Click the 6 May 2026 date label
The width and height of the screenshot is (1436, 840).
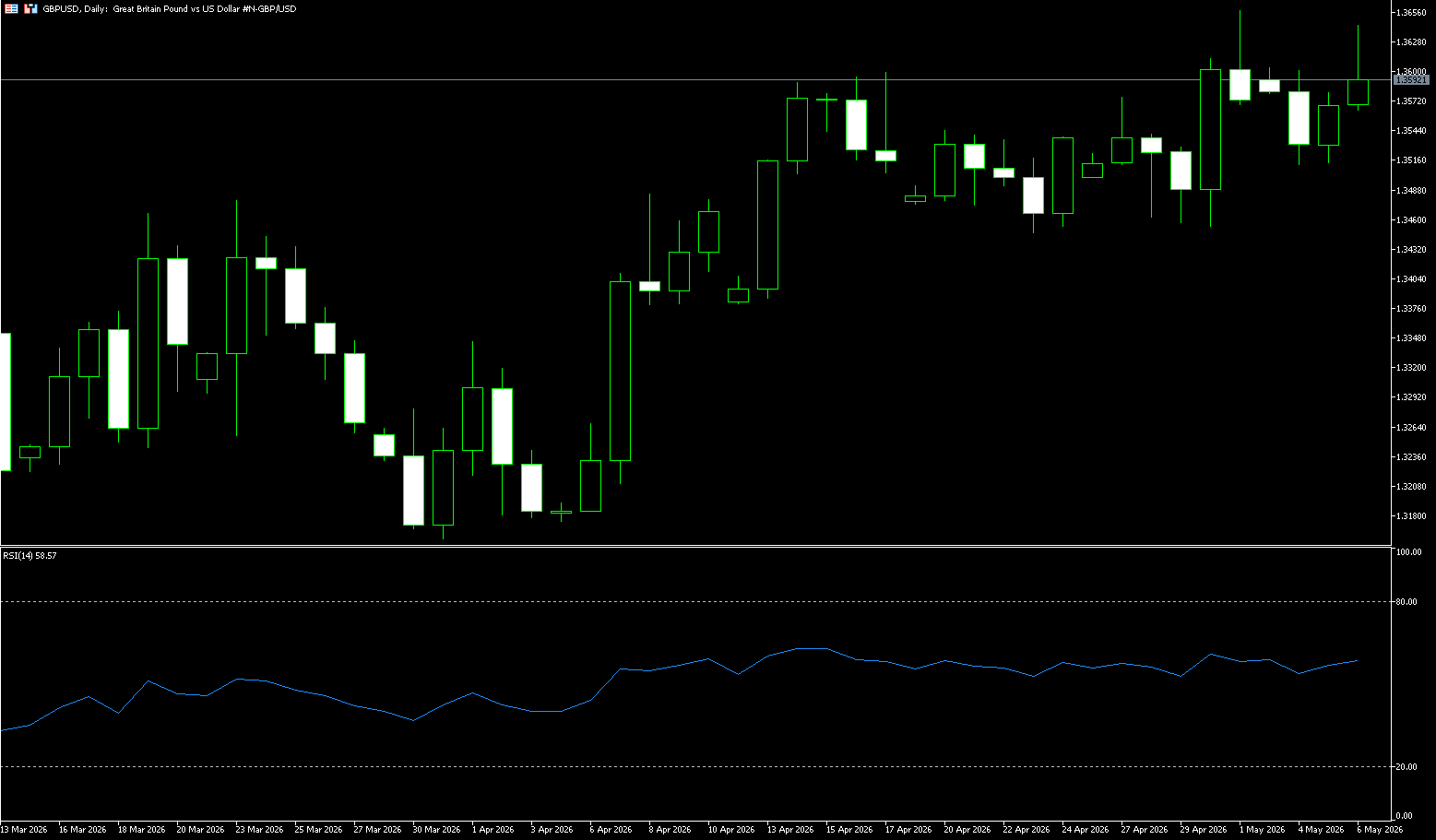1380,829
